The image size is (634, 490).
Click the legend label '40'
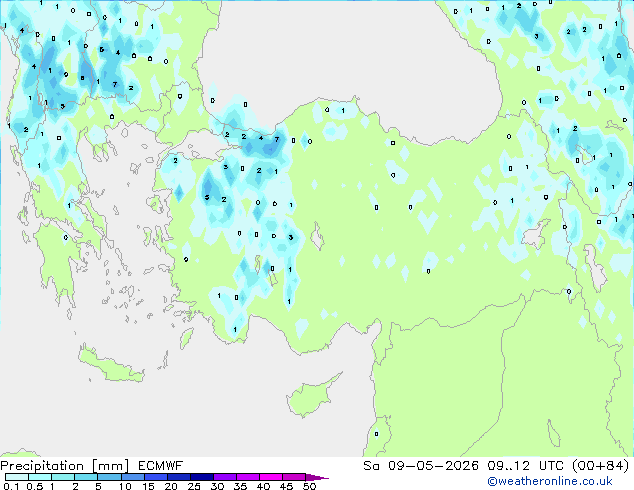point(264,486)
